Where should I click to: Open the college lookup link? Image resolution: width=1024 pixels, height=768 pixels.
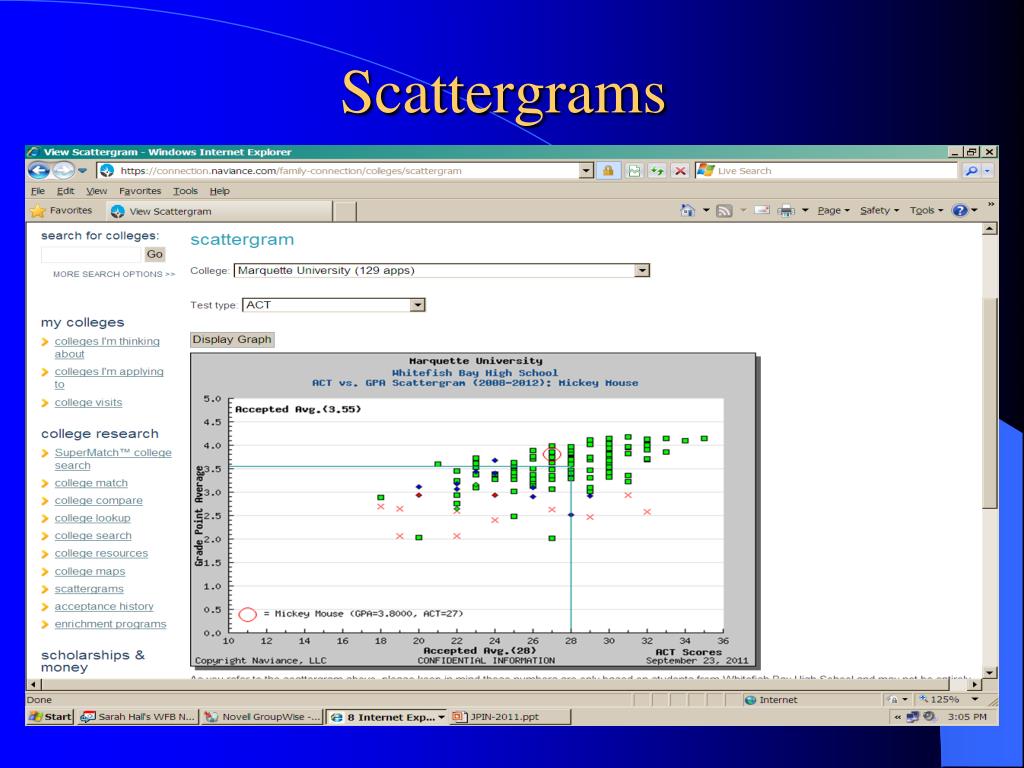tap(92, 518)
